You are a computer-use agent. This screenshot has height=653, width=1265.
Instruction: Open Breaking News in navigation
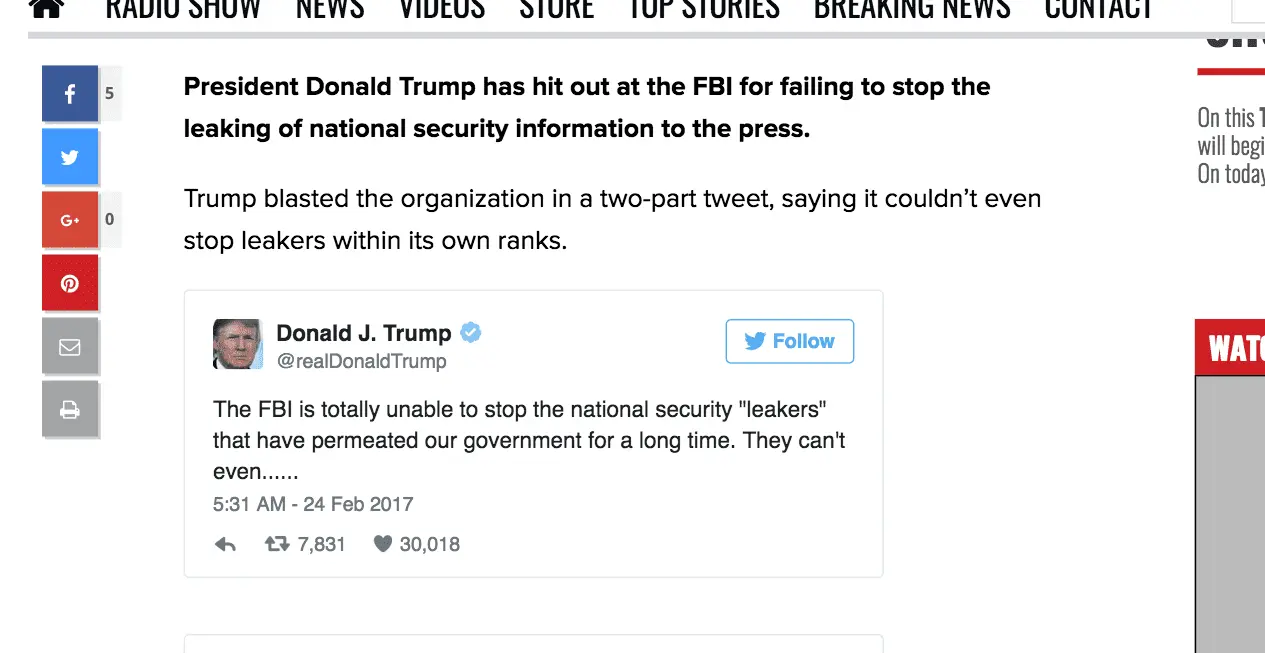(x=911, y=8)
